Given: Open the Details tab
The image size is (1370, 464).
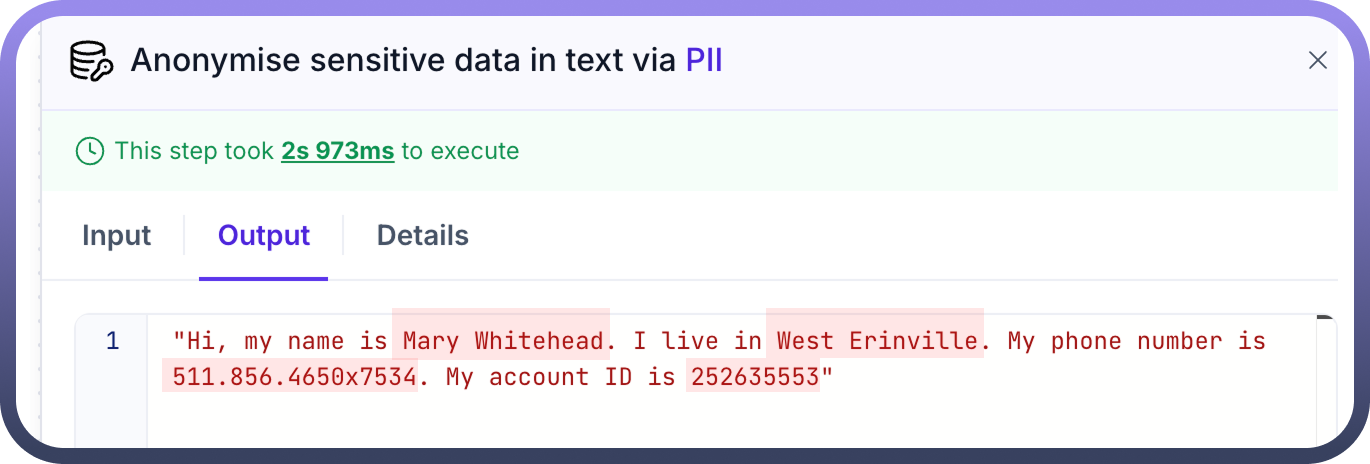Looking at the screenshot, I should coord(422,236).
